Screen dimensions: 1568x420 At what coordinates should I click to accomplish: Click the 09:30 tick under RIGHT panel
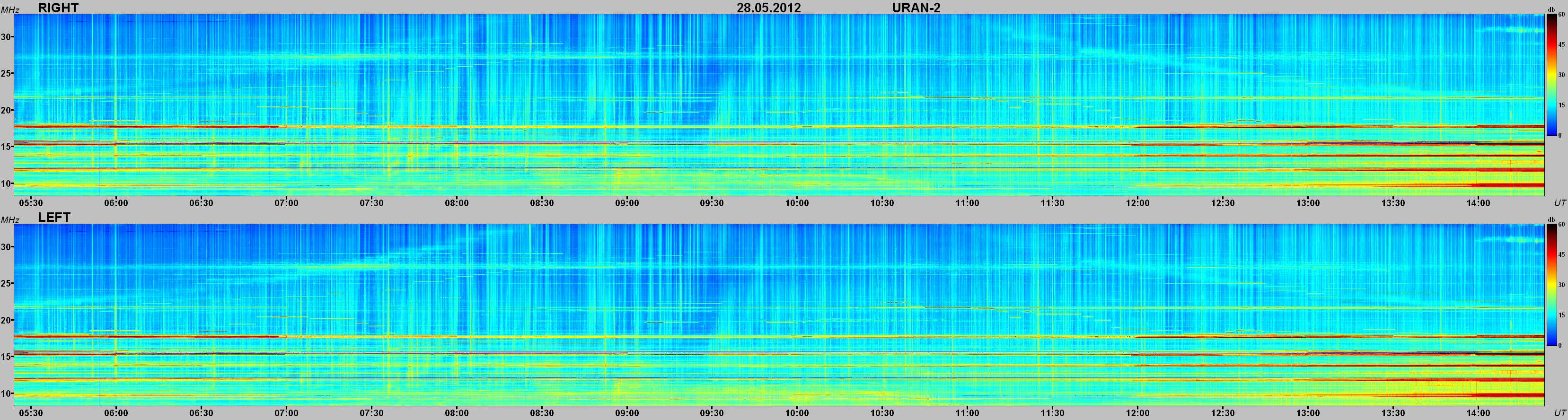point(712,203)
